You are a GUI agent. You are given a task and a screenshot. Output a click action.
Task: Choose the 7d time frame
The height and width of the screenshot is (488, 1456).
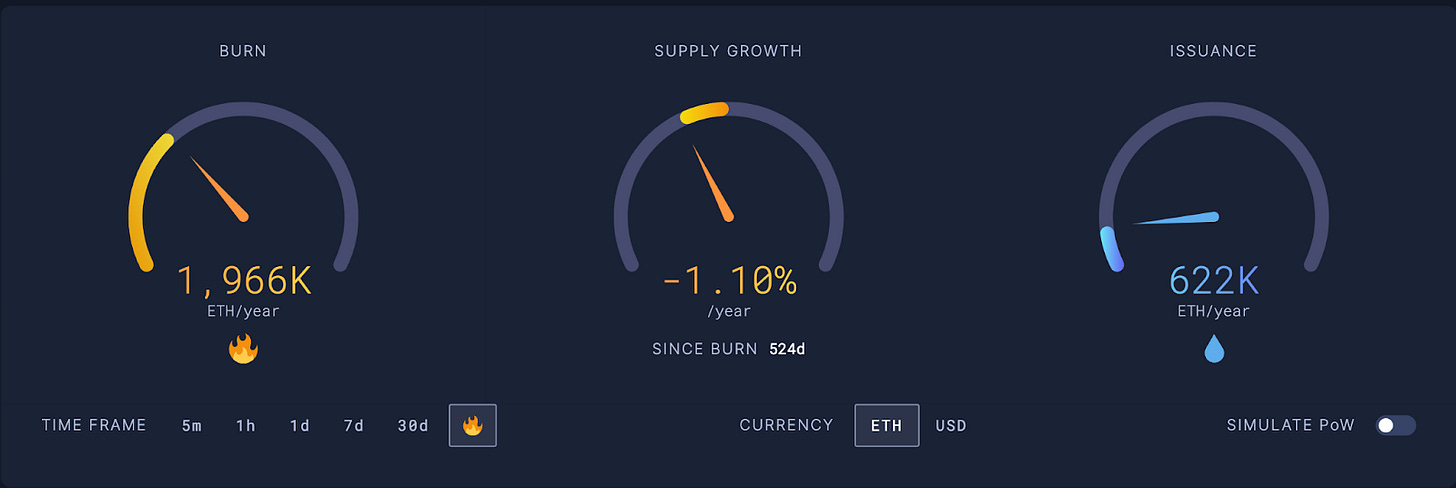[x=354, y=425]
